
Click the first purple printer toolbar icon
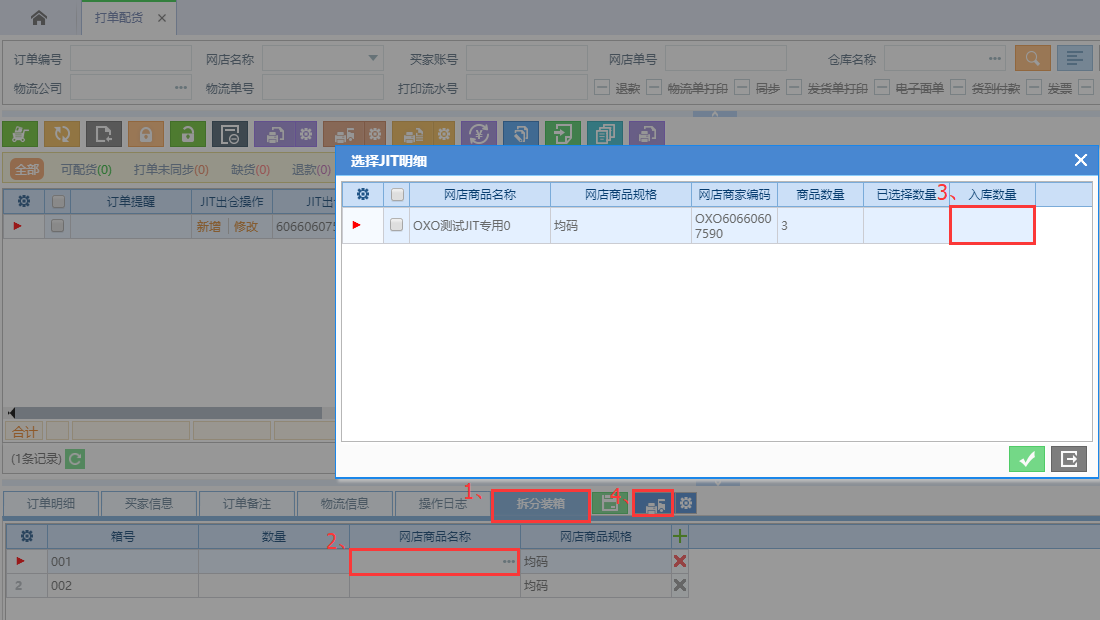275,134
